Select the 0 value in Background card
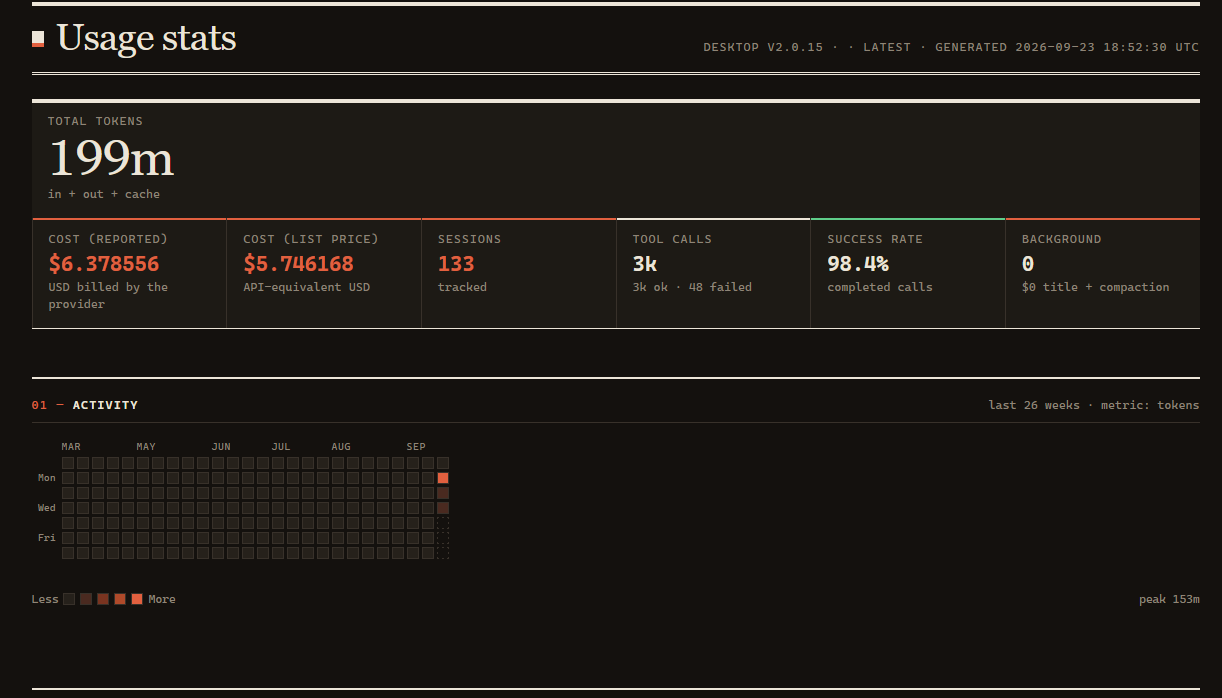The image size is (1222, 698). (x=1028, y=264)
